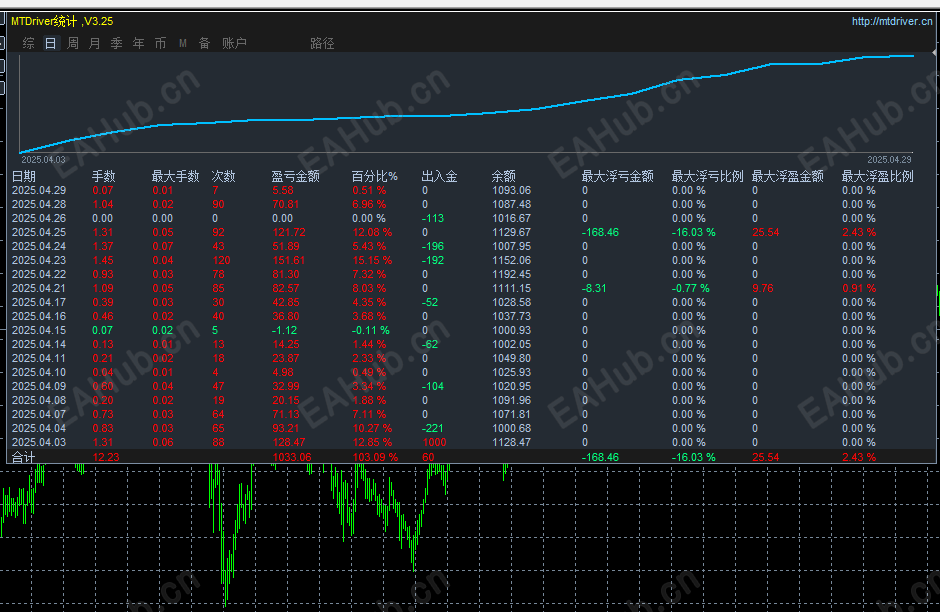Select the 日 daily statistics tab

pos(50,43)
